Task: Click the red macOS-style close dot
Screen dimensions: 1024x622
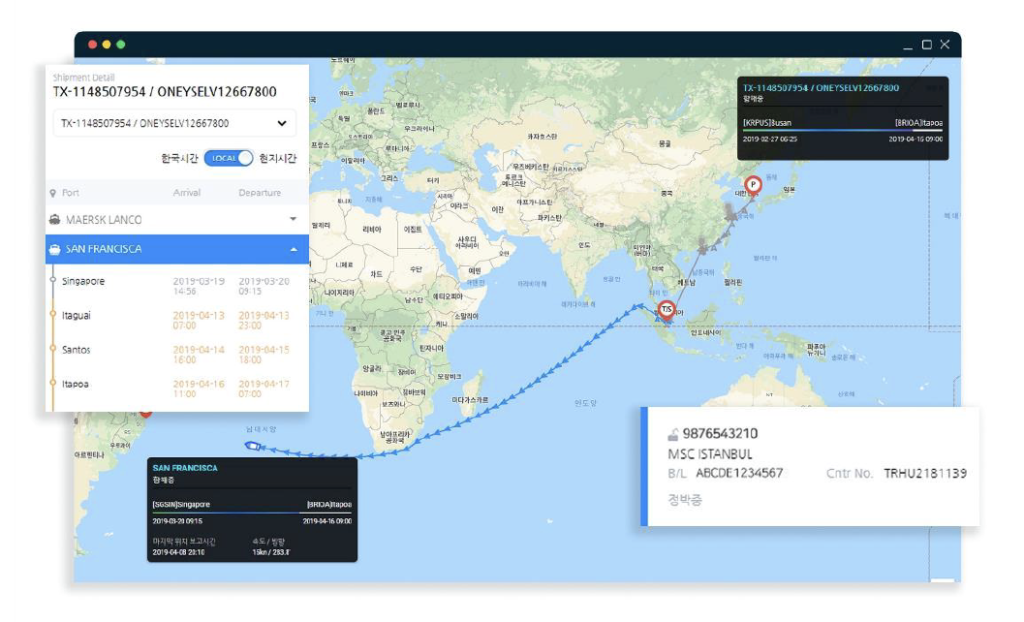Action: point(93,44)
